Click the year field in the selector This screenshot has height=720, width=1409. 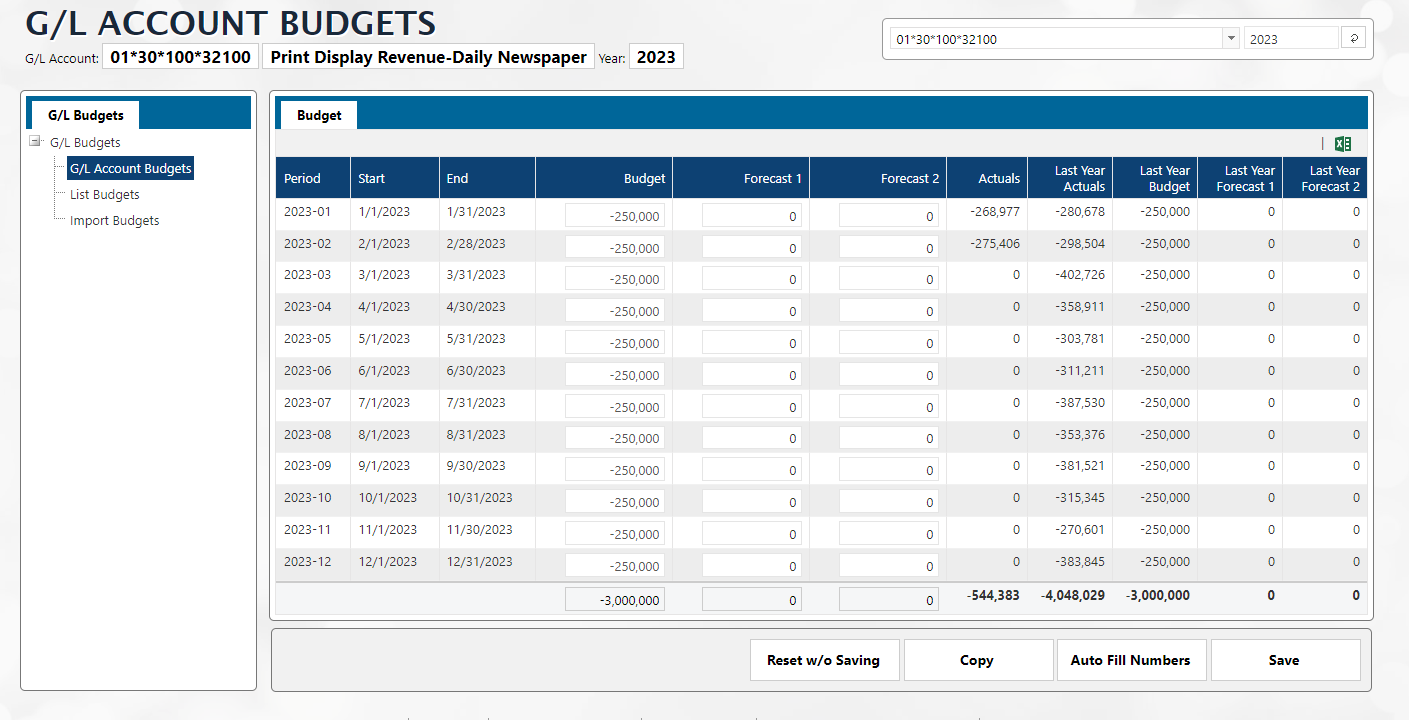(1290, 39)
